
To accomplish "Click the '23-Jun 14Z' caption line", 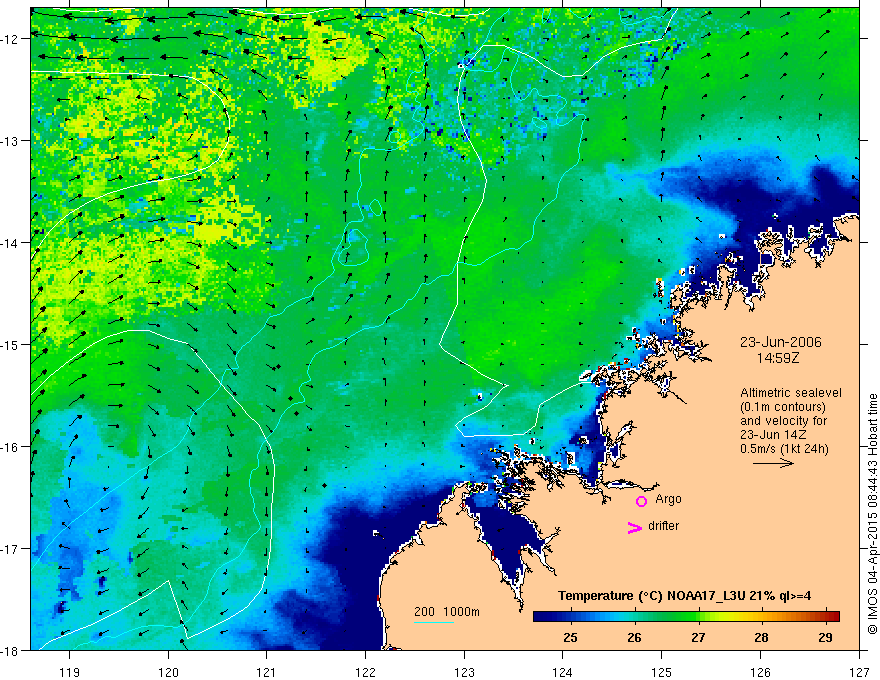I will [774, 435].
